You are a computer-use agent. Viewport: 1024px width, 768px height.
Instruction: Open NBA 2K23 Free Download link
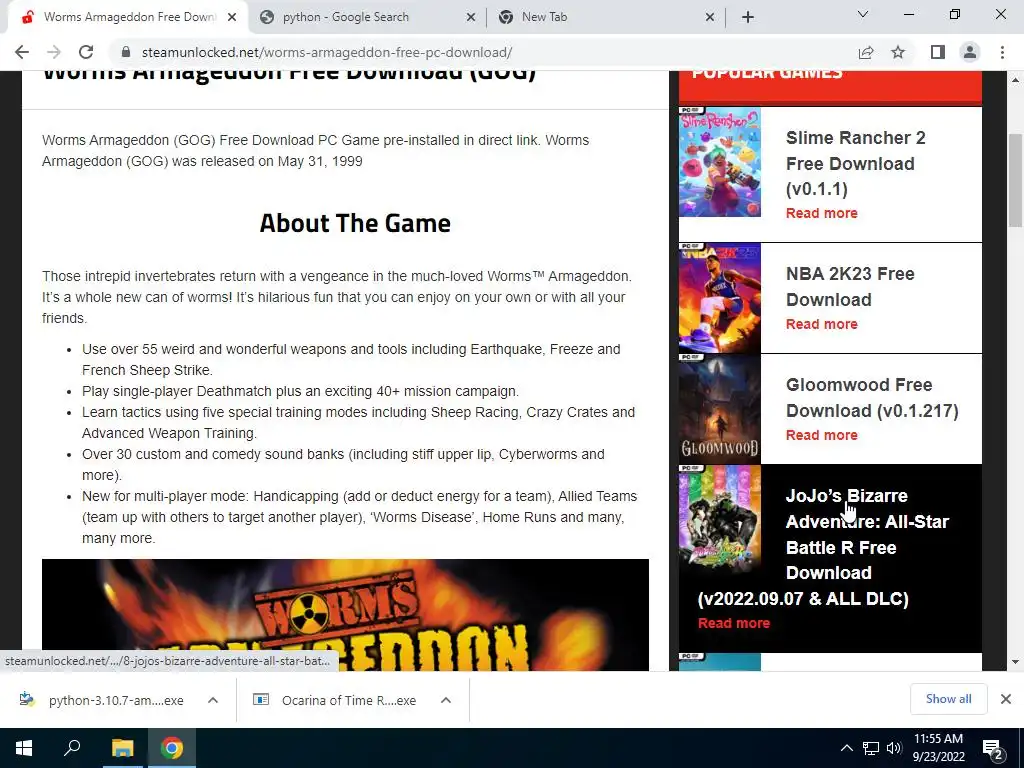(x=850, y=286)
